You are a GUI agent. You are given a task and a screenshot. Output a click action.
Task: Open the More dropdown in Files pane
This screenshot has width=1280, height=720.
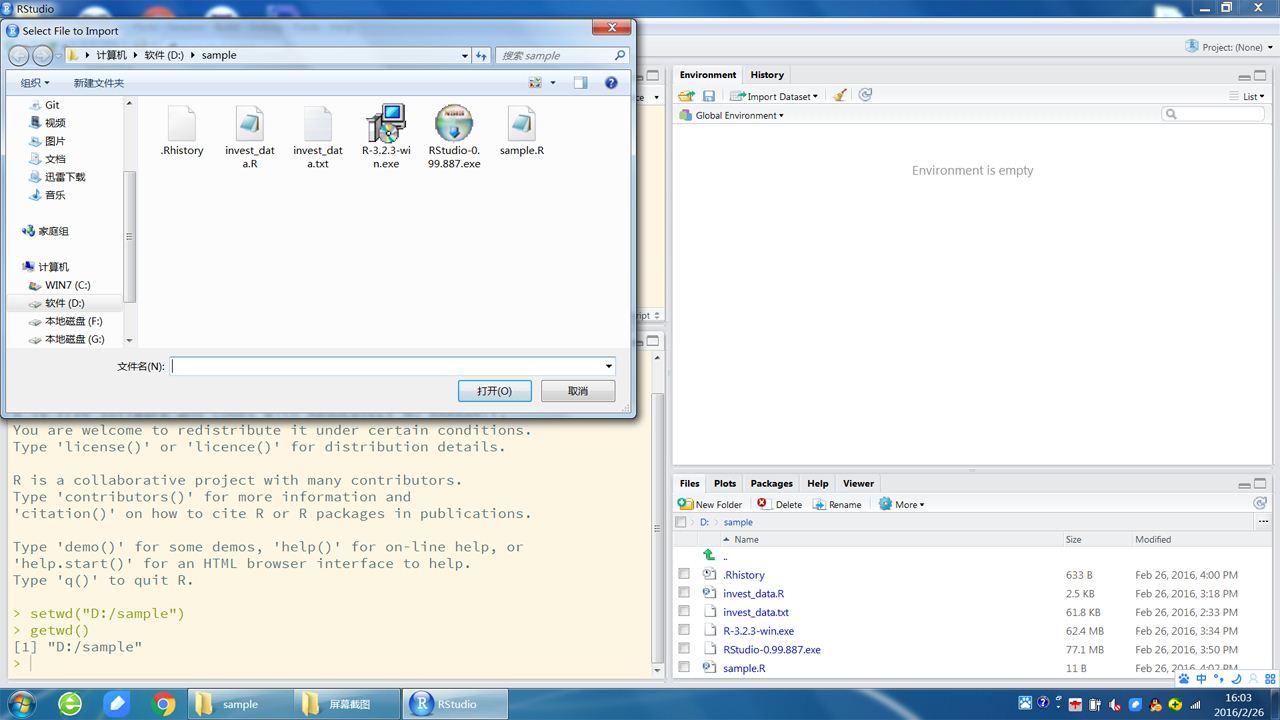(901, 504)
